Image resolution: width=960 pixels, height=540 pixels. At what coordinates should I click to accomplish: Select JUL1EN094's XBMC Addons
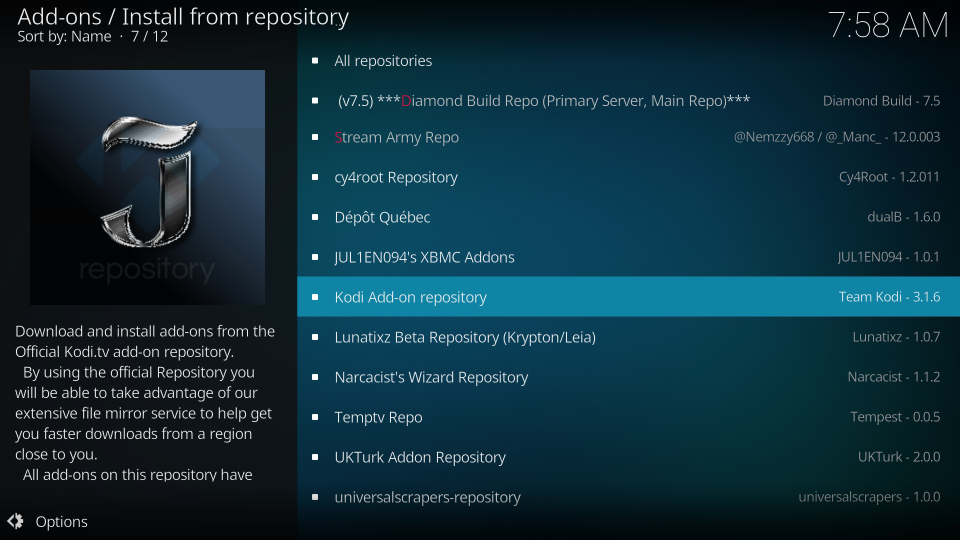pyautogui.click(x=424, y=257)
